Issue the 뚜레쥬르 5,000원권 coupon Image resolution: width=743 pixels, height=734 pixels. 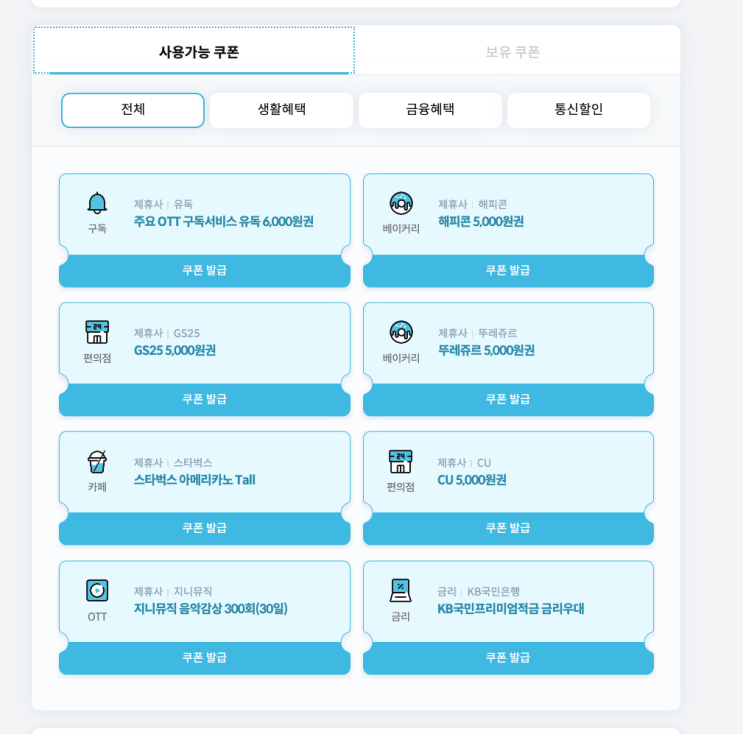coord(508,399)
